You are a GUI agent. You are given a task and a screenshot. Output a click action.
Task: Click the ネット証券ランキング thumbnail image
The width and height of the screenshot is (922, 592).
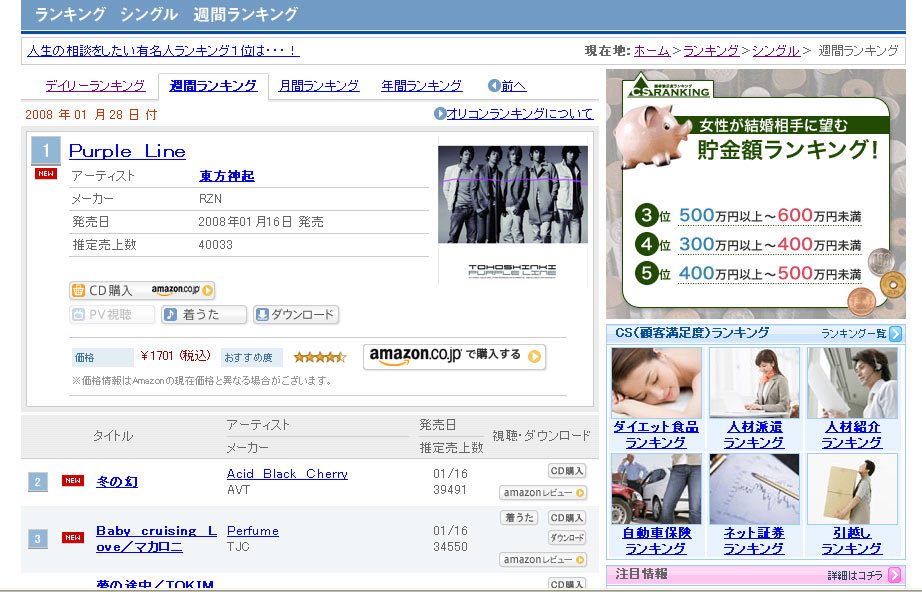pos(754,489)
